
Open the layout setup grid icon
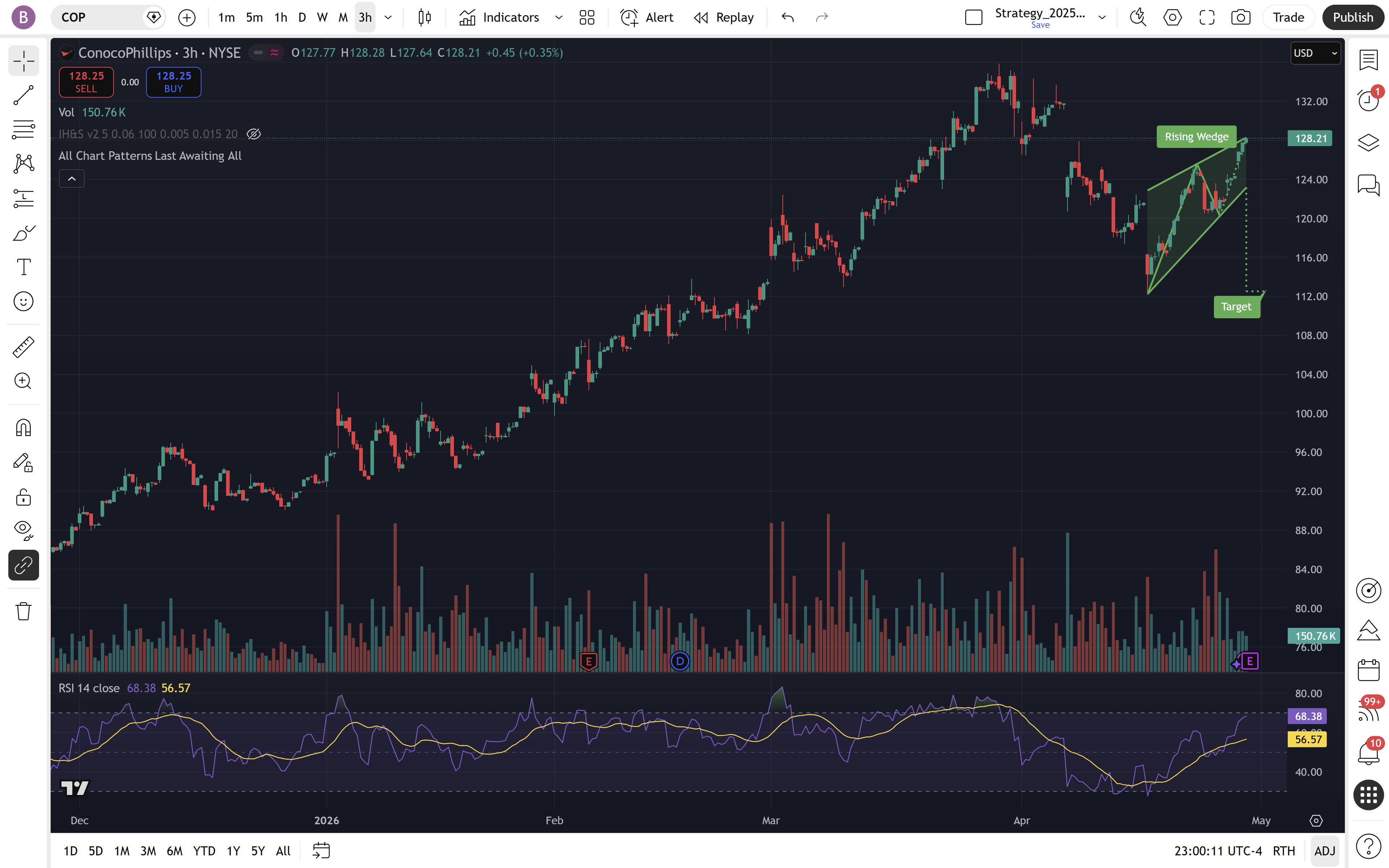[587, 17]
